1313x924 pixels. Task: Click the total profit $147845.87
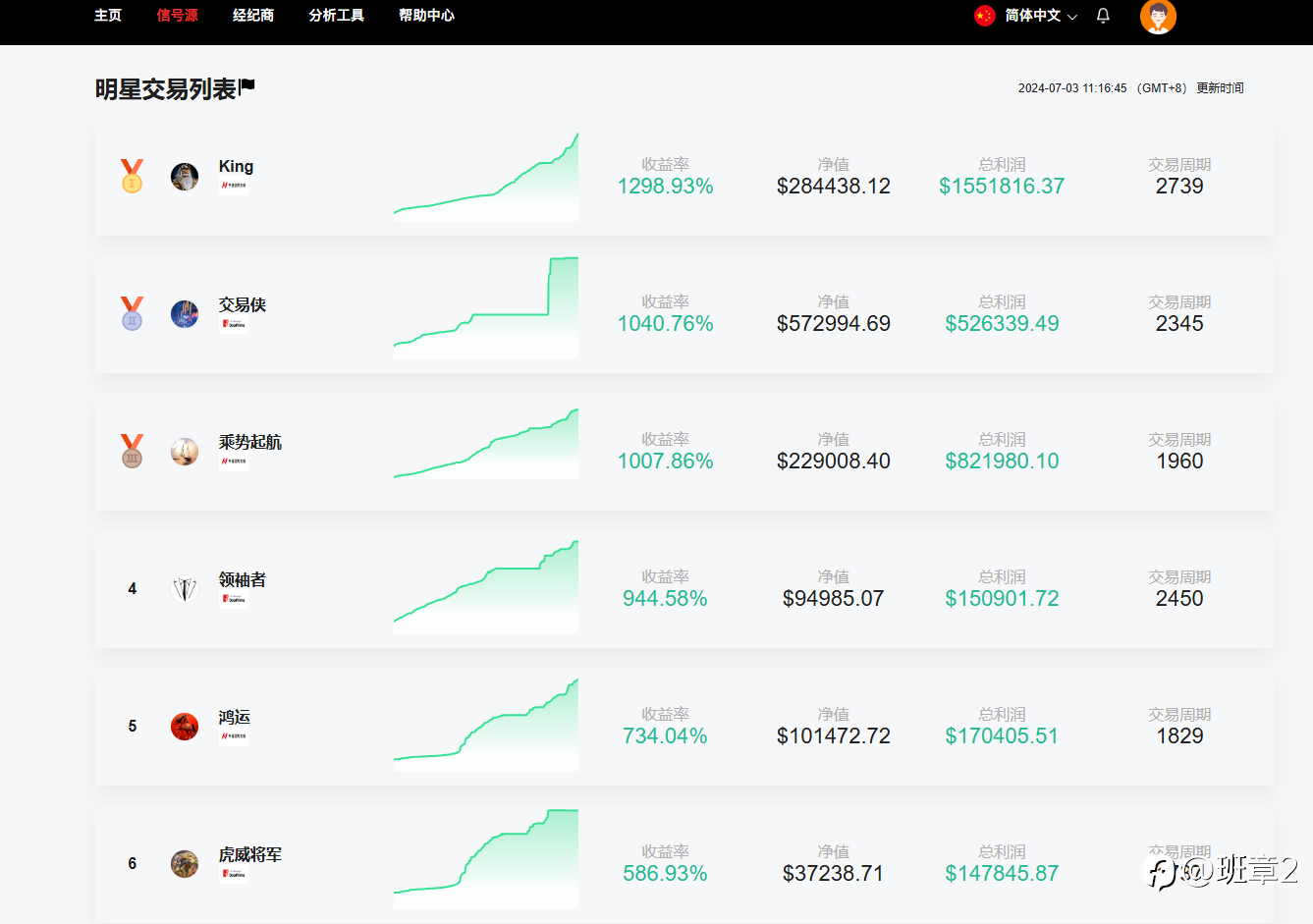1002,874
